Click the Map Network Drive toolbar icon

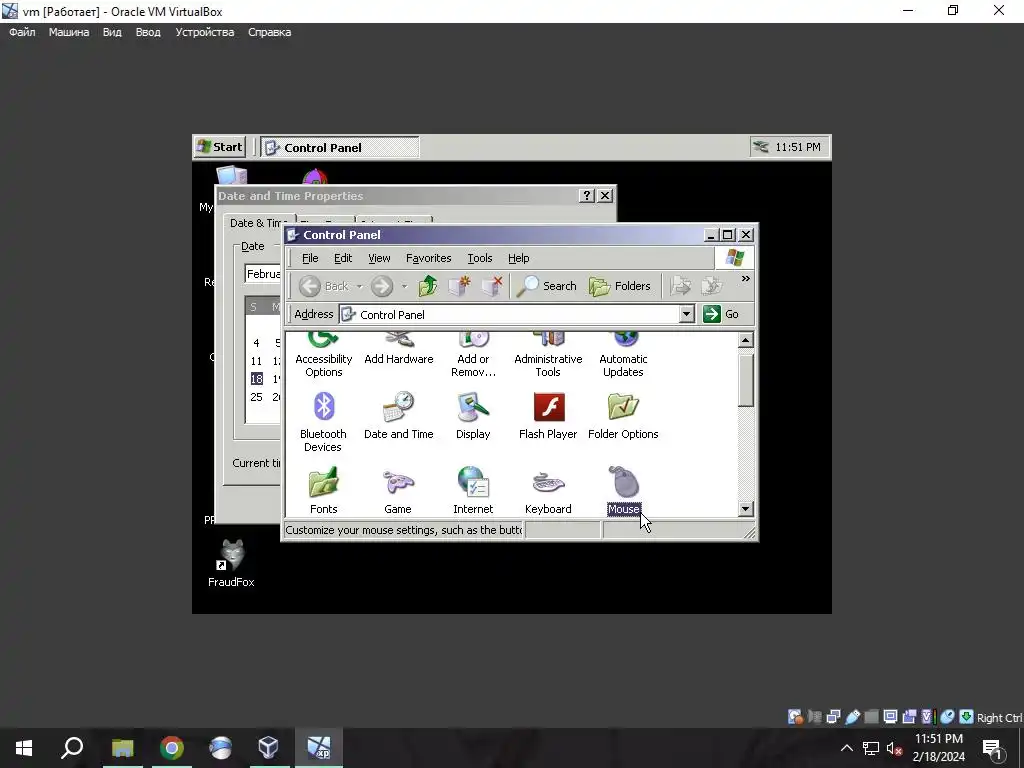tap(460, 286)
